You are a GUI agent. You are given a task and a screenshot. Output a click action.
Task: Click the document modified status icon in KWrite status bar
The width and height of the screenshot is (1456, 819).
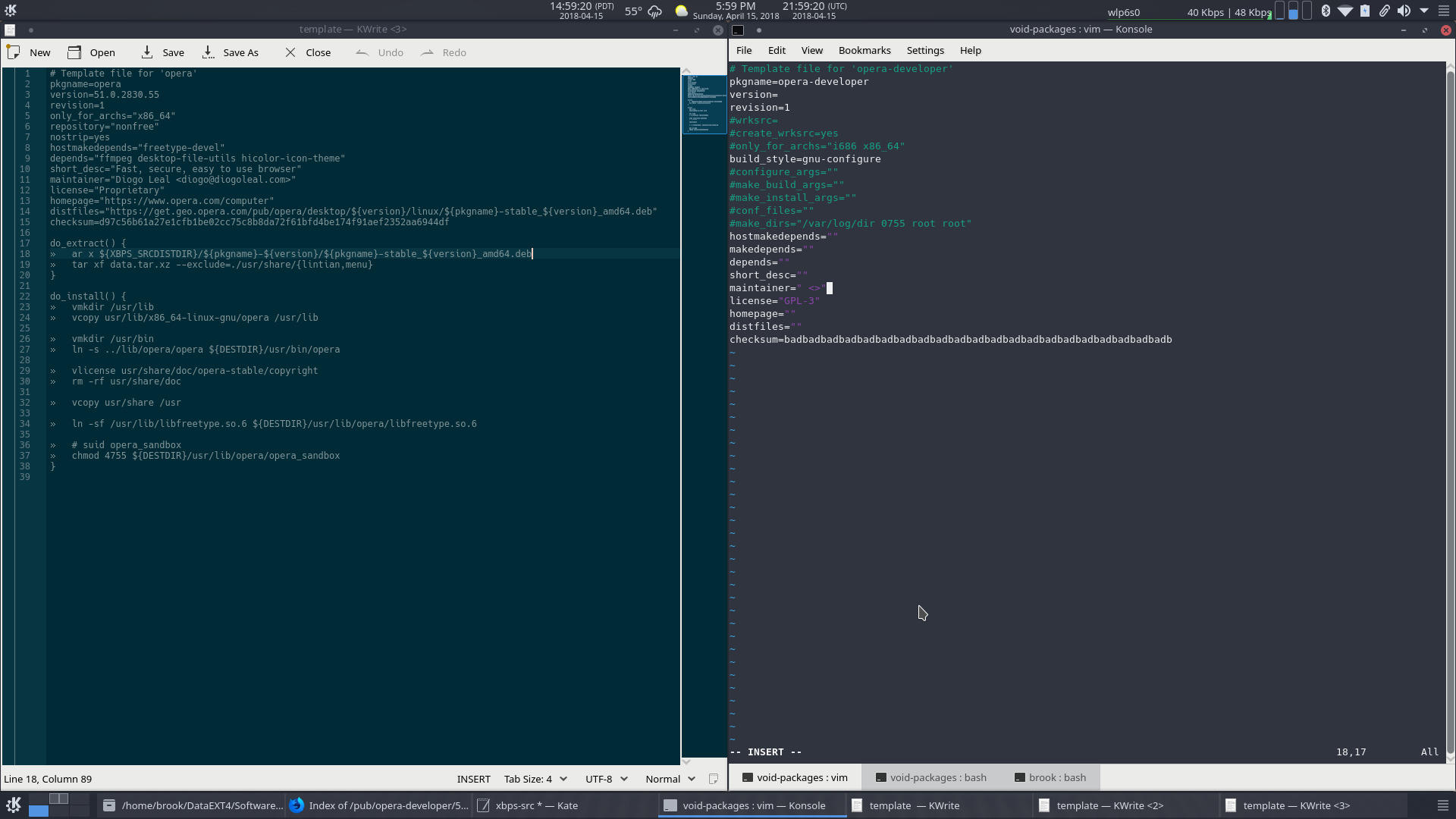coord(713,779)
